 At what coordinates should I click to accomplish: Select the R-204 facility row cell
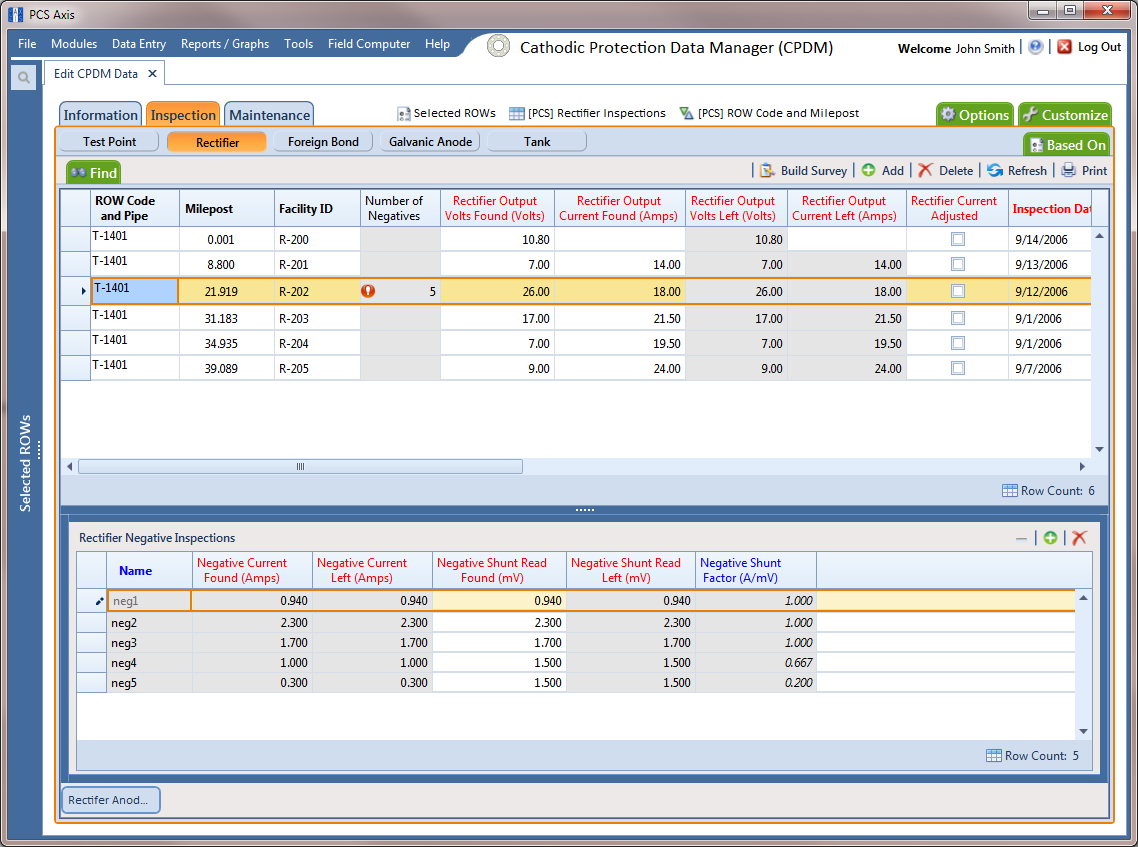[x=317, y=343]
